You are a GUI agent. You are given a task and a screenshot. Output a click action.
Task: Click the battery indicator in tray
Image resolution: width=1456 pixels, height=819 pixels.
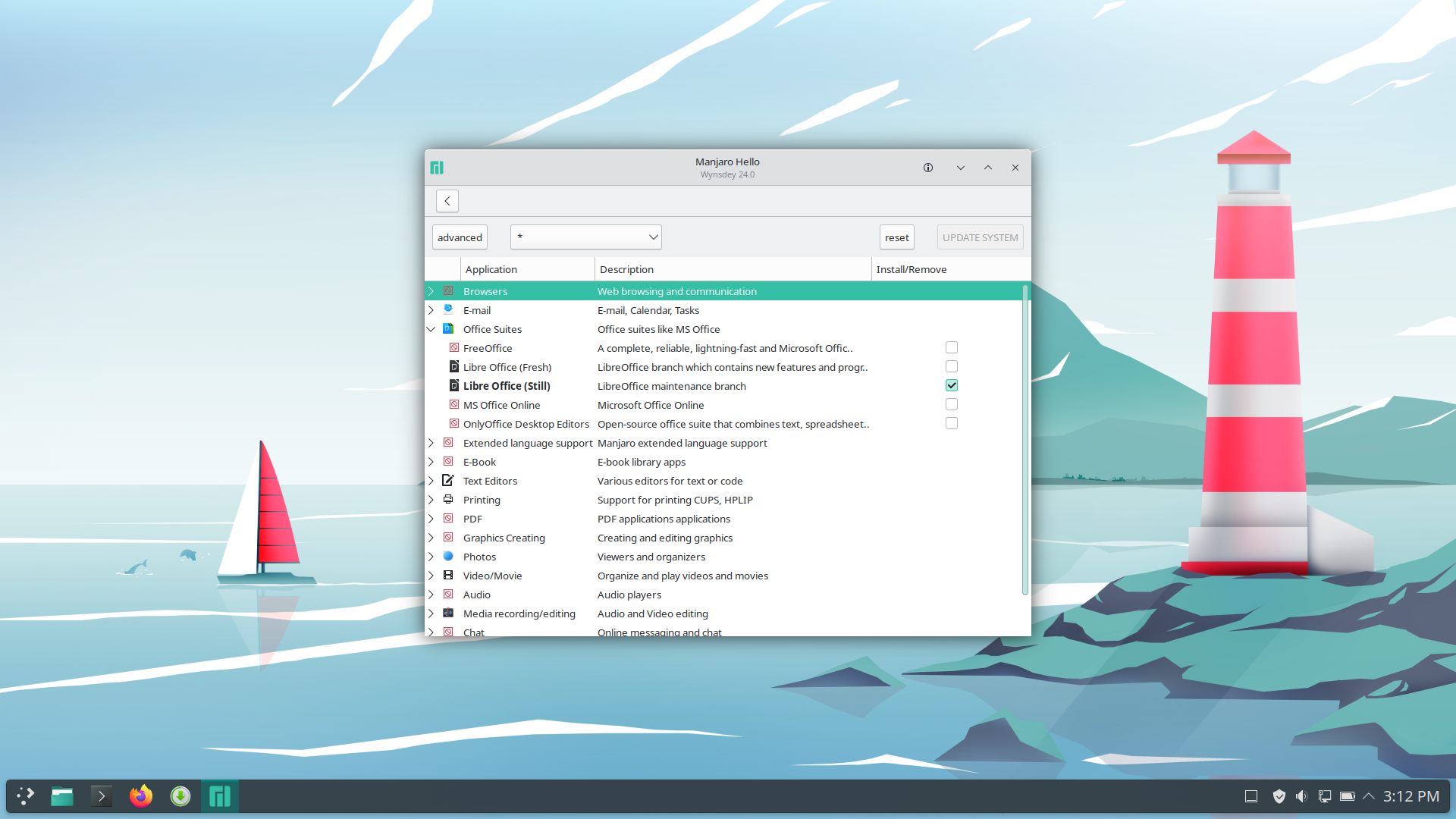pos(1348,796)
